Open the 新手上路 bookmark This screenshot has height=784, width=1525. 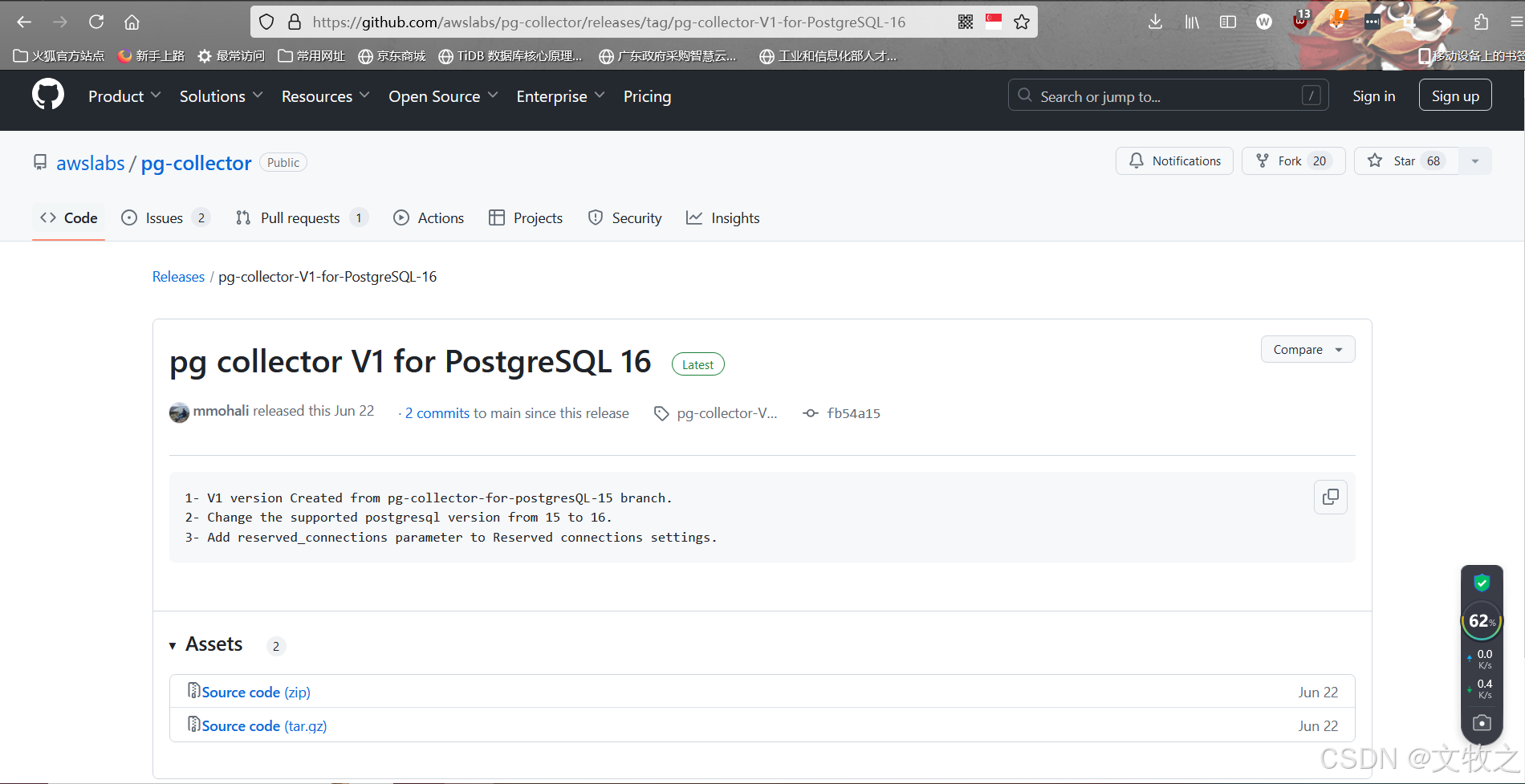coord(151,55)
